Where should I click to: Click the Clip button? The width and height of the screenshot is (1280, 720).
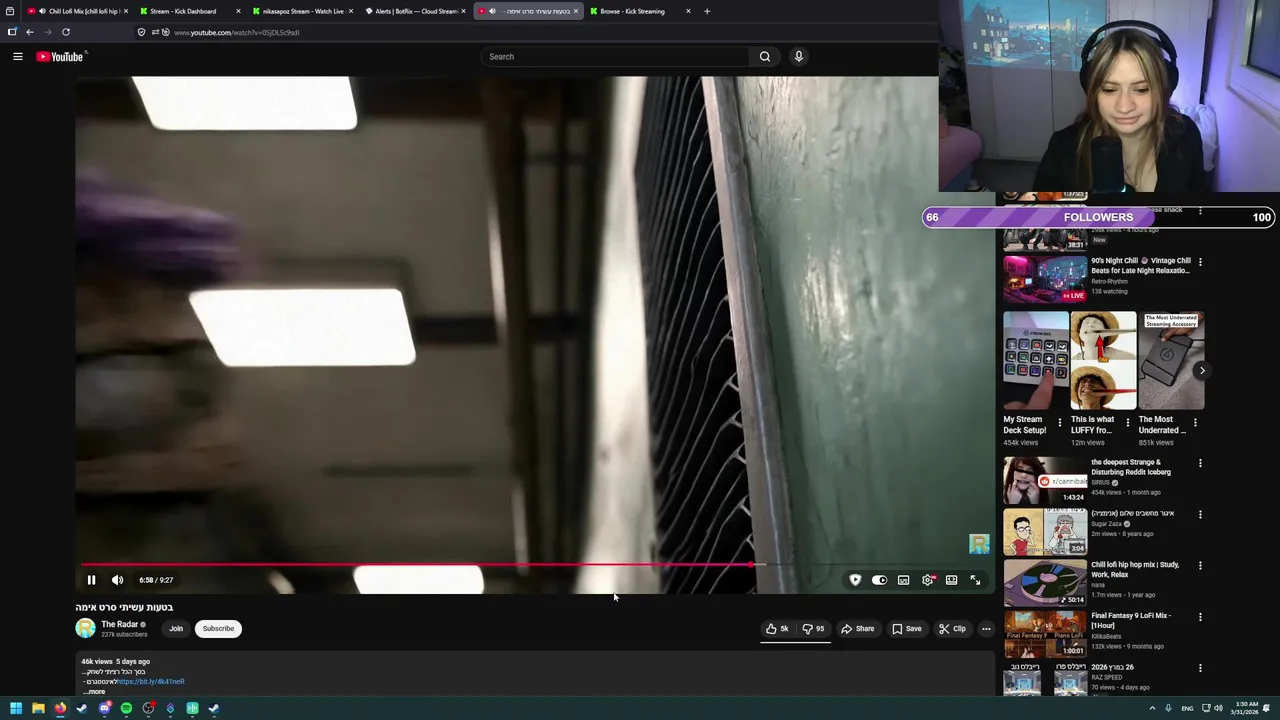click(x=952, y=629)
